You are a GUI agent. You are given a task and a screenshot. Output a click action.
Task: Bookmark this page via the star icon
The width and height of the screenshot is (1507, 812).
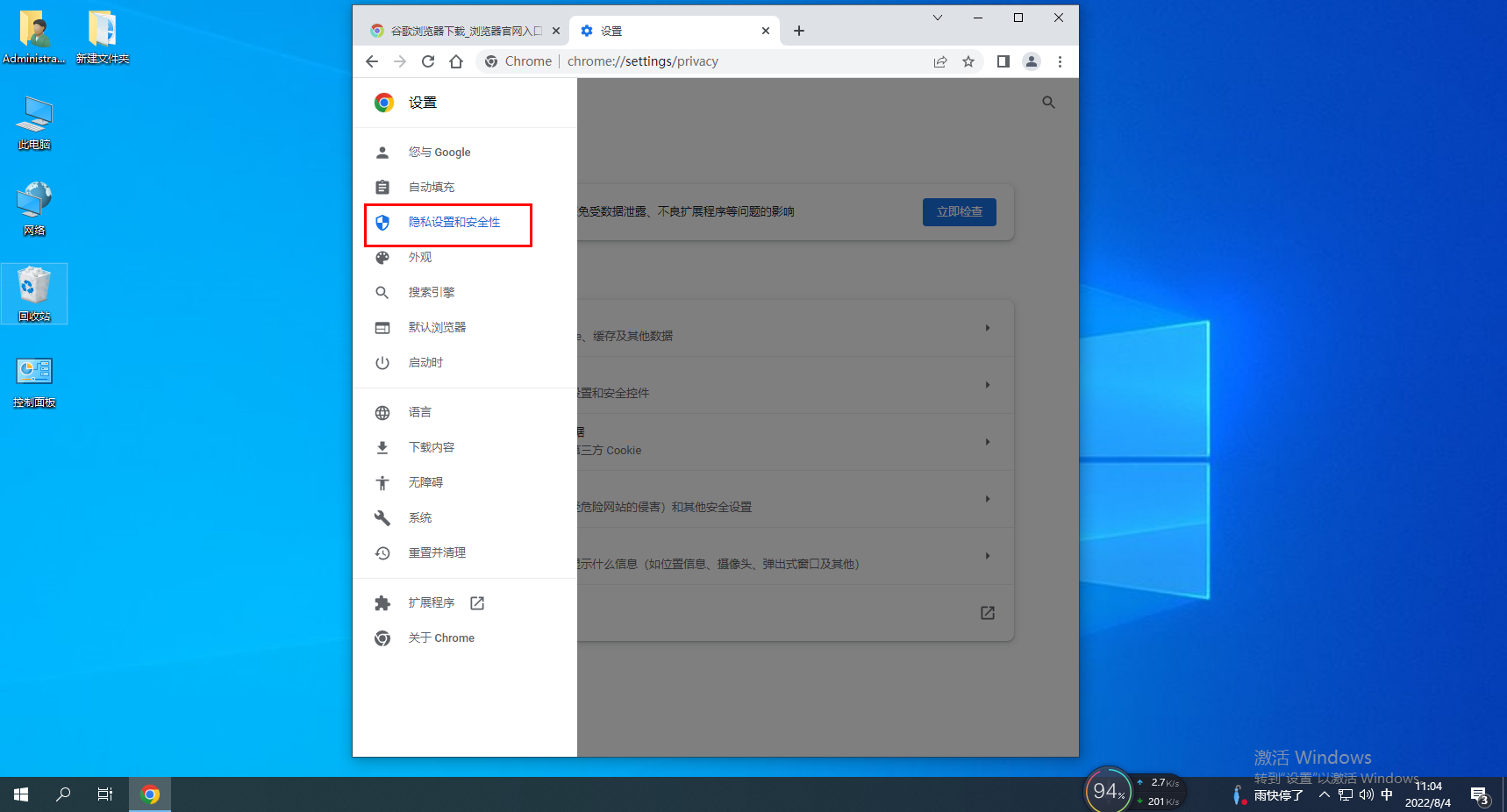tap(968, 61)
